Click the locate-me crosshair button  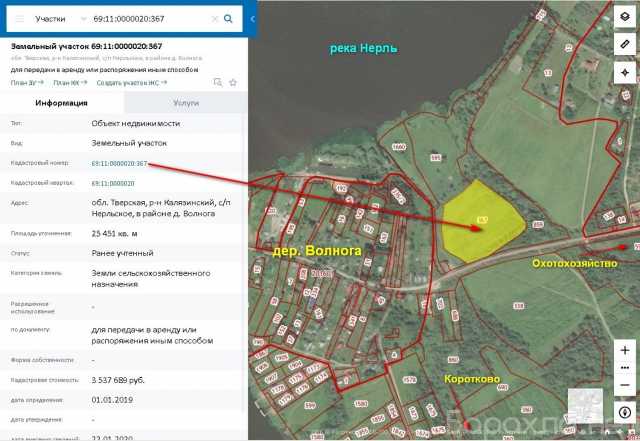[625, 73]
